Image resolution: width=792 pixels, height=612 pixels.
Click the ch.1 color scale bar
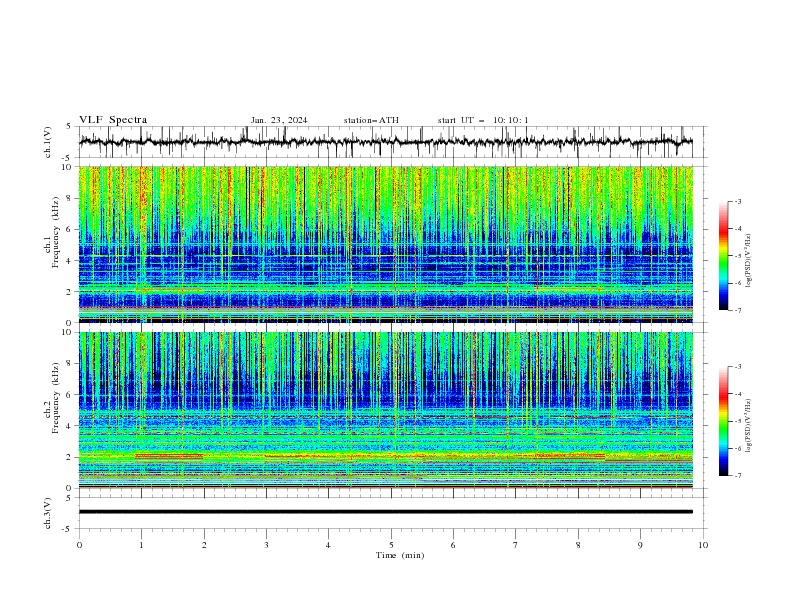(x=723, y=256)
